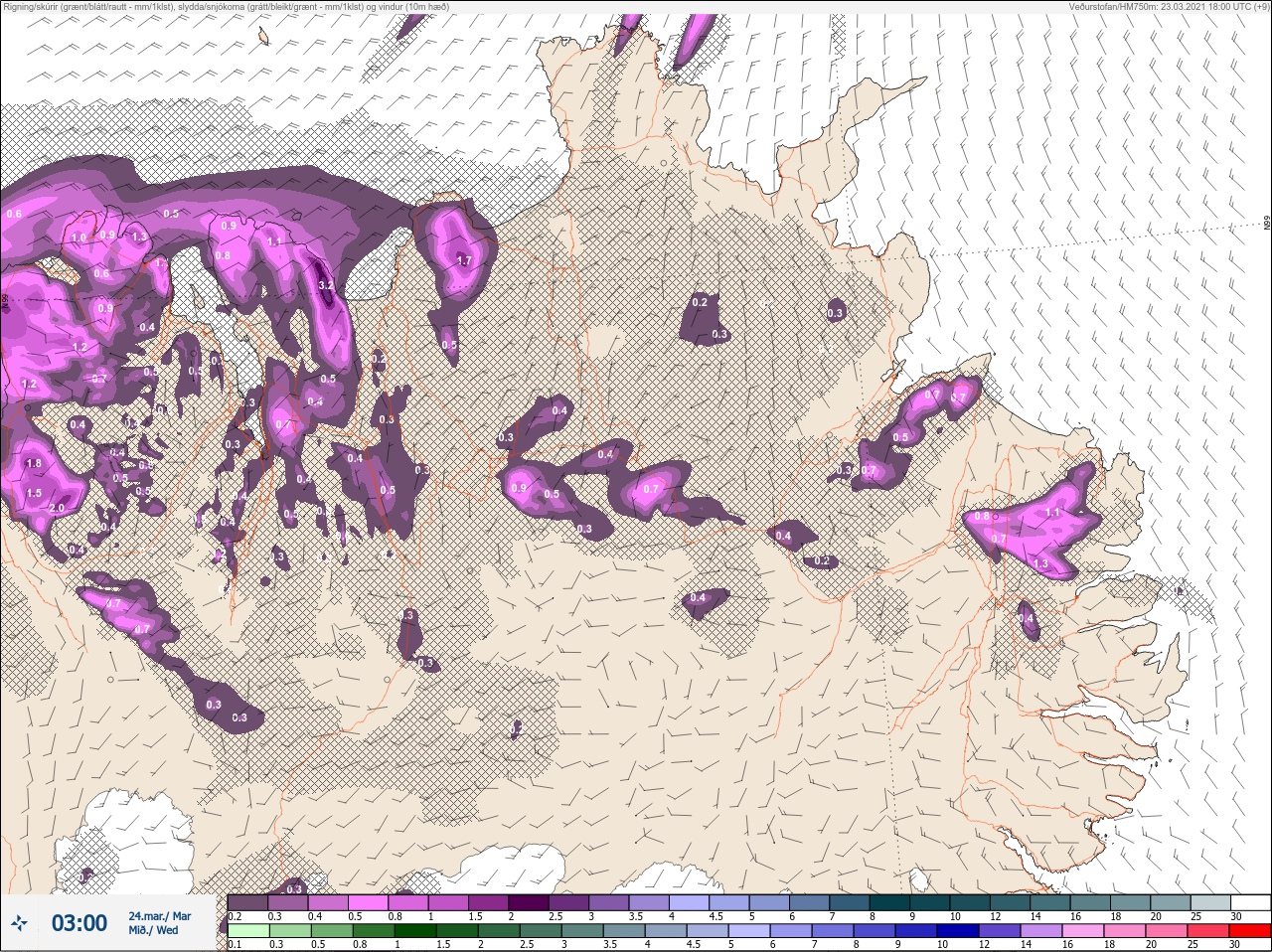
Task: Click the dark purple legend swatch between 2 and 2.5
Action: pyautogui.click(x=529, y=902)
